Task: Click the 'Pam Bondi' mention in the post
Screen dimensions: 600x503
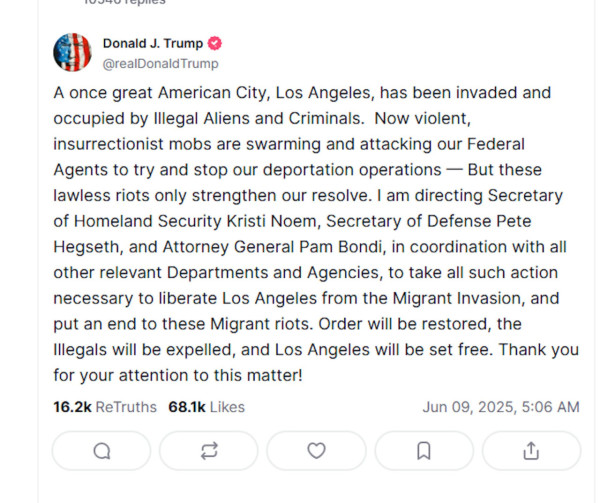Action: [x=341, y=247]
